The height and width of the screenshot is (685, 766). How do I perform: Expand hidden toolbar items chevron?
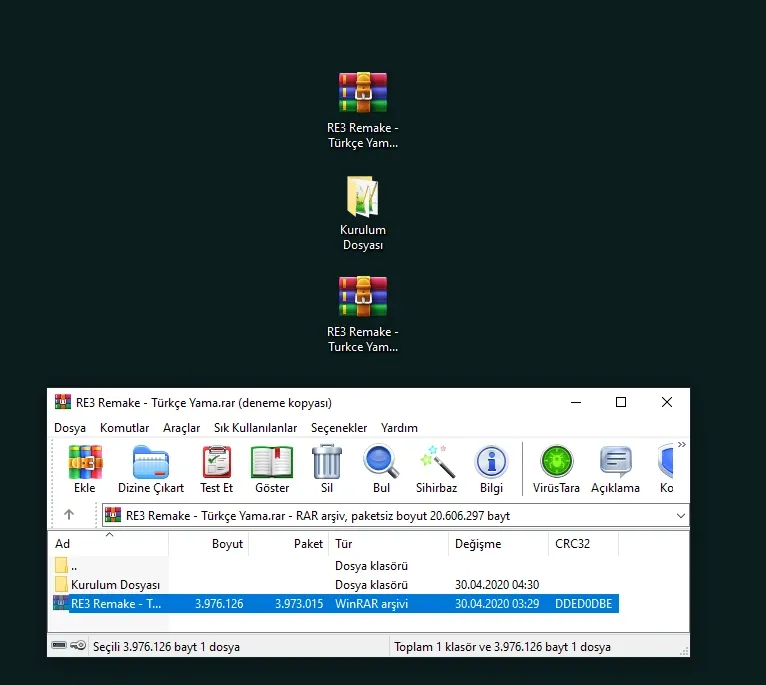pyautogui.click(x=682, y=445)
